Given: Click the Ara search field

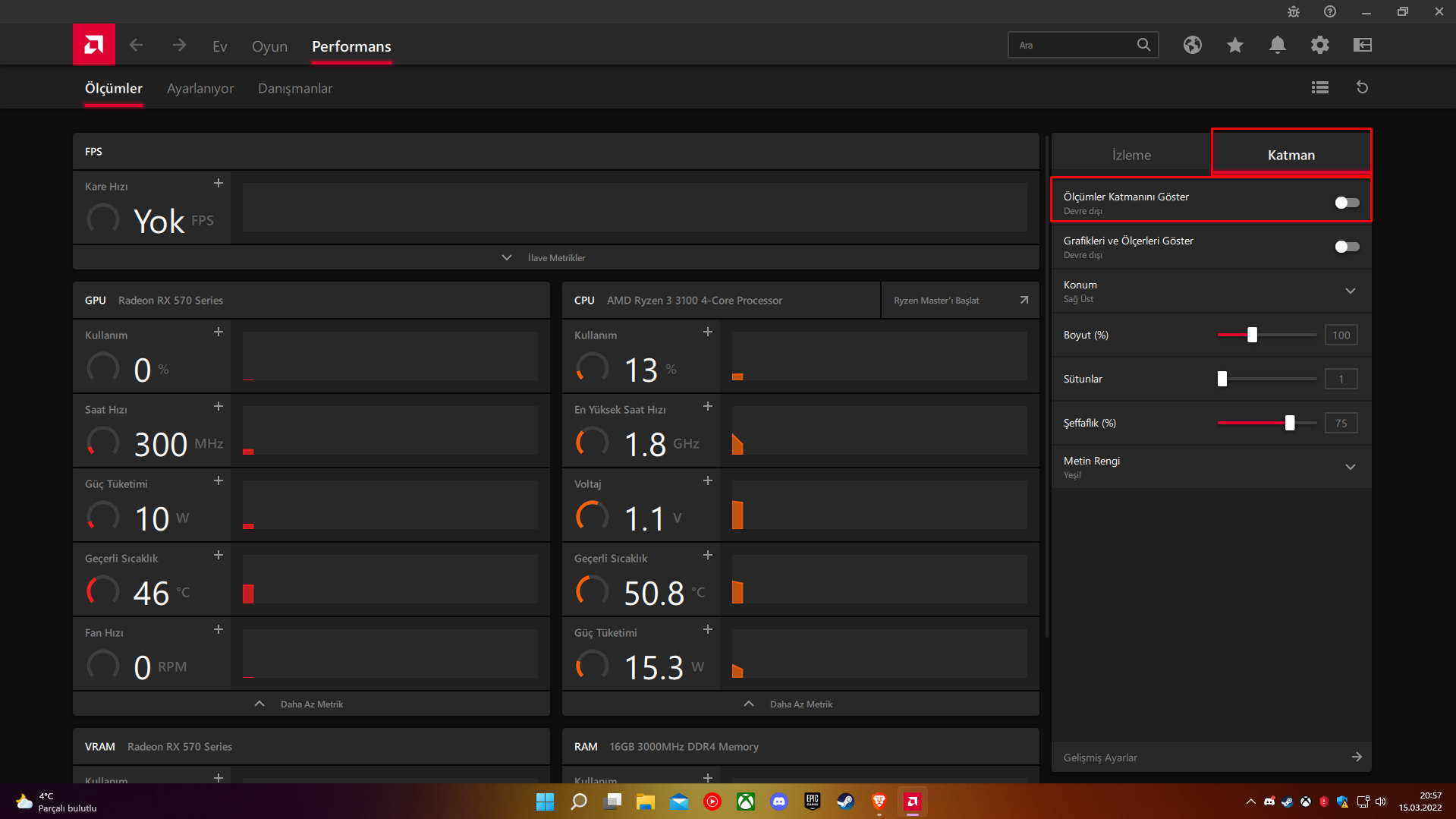Looking at the screenshot, I should point(1083,45).
